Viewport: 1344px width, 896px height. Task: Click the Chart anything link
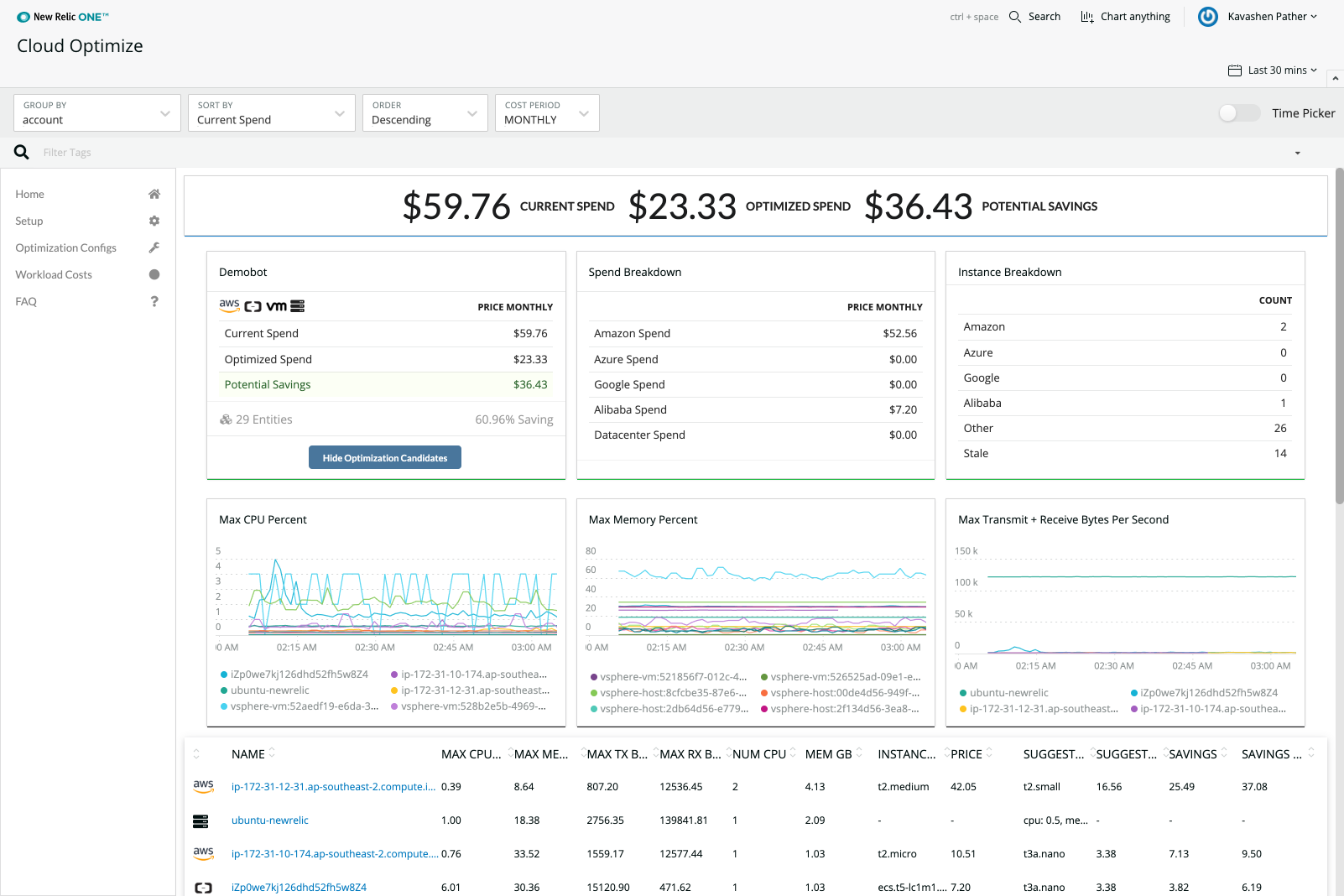[1125, 17]
